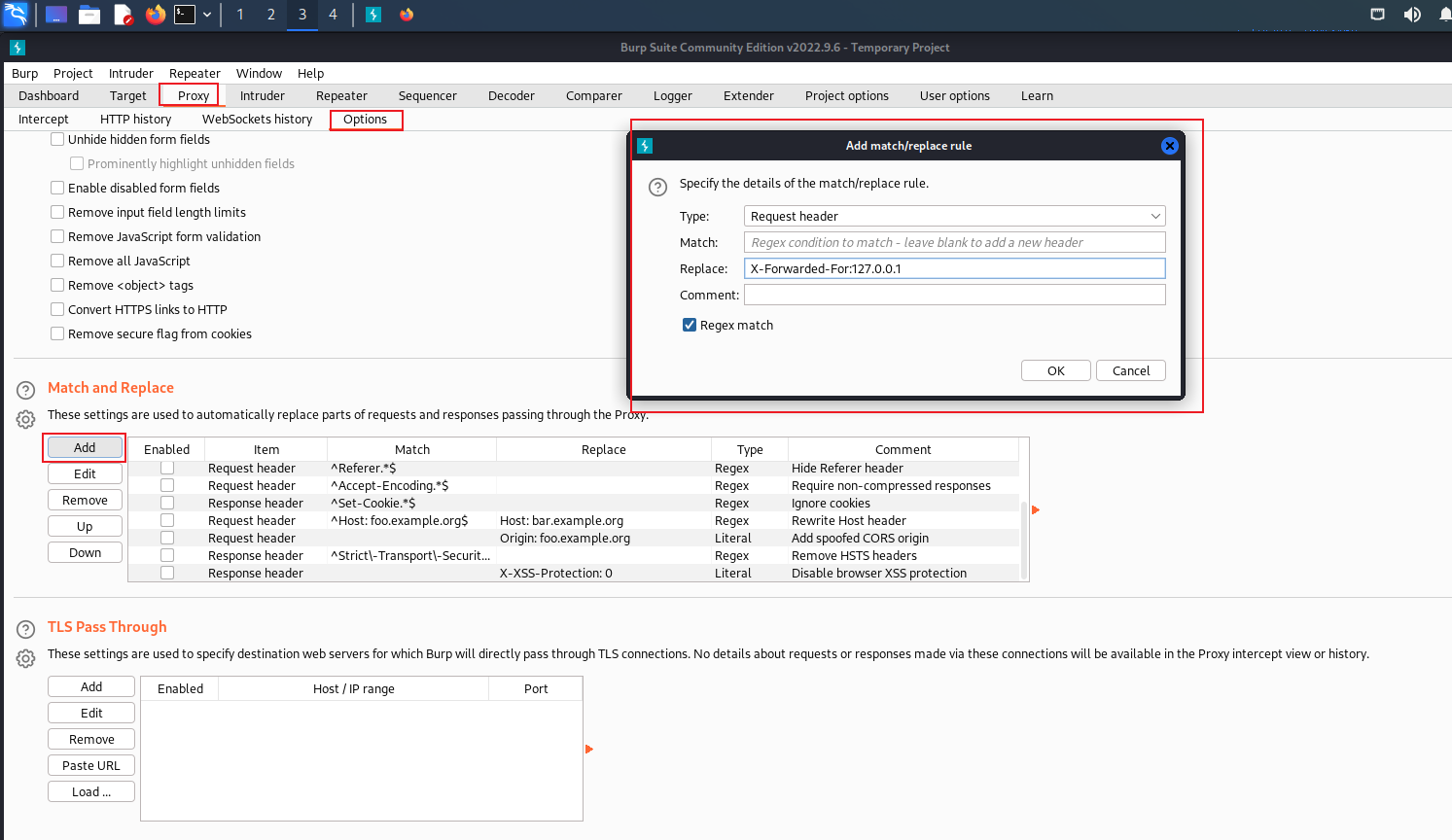Screen dimensions: 1452x840
Task: Enable disabled form fields checkbox
Action: [x=57, y=188]
